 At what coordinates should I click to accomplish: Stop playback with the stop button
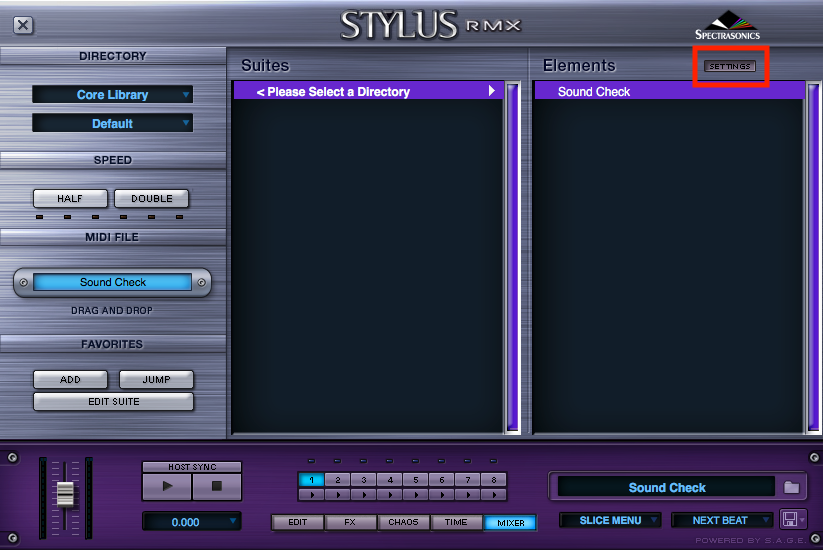point(217,486)
